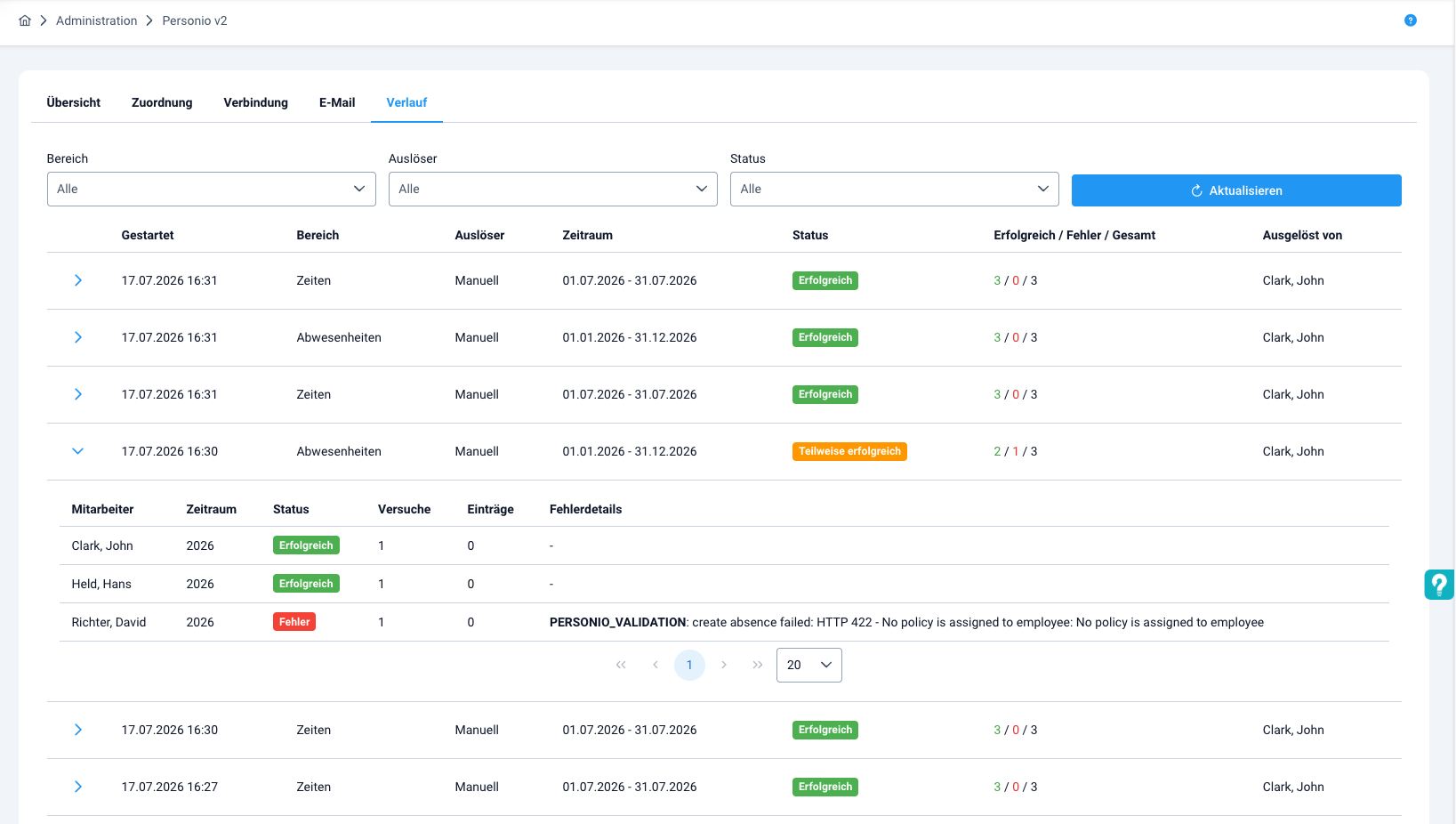This screenshot has height=824, width=1456.
Task: Collapse the 16:30 Abwesenheiten row
Action: pyautogui.click(x=78, y=451)
